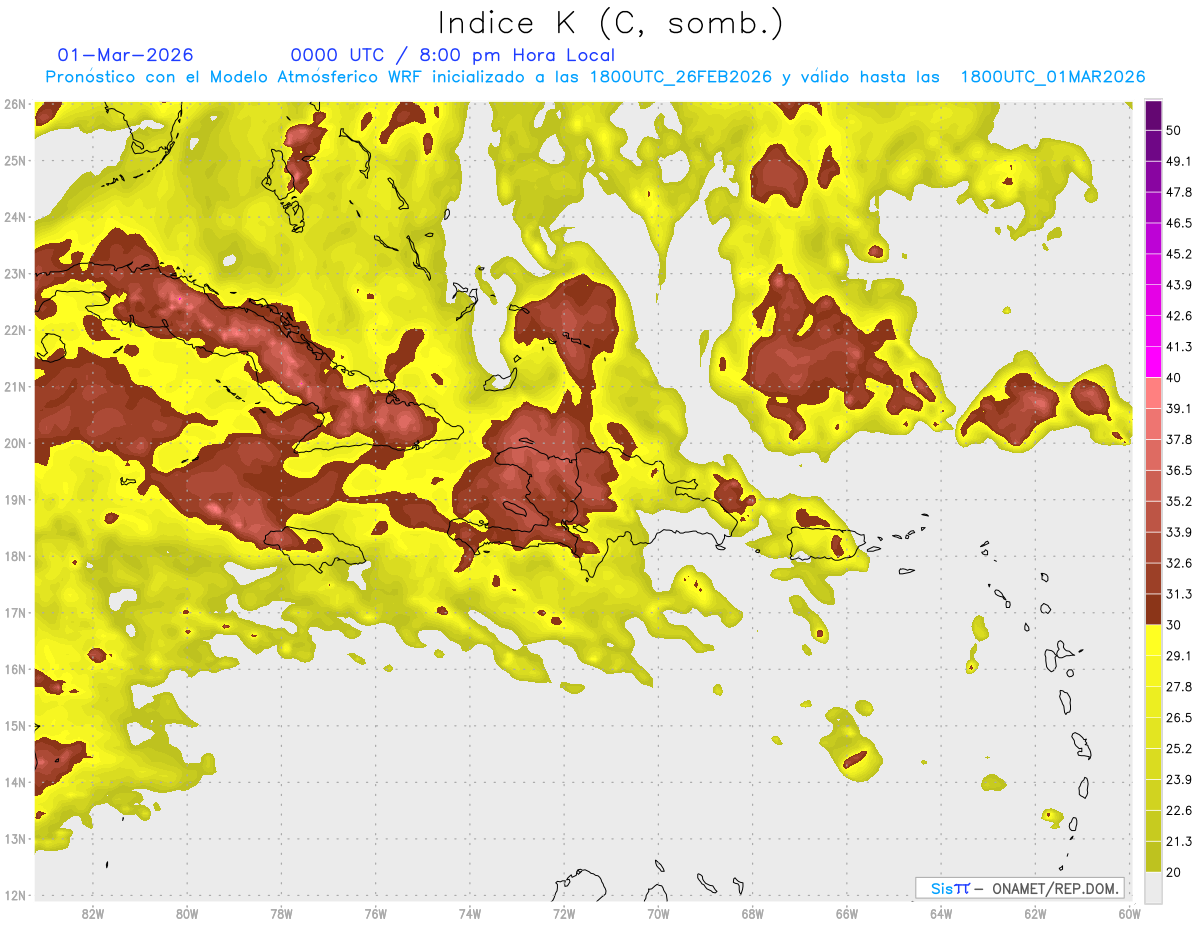1200x927 pixels.
Task: Pick the dark purple colorbar swatch above 50
Action: 1153,115
